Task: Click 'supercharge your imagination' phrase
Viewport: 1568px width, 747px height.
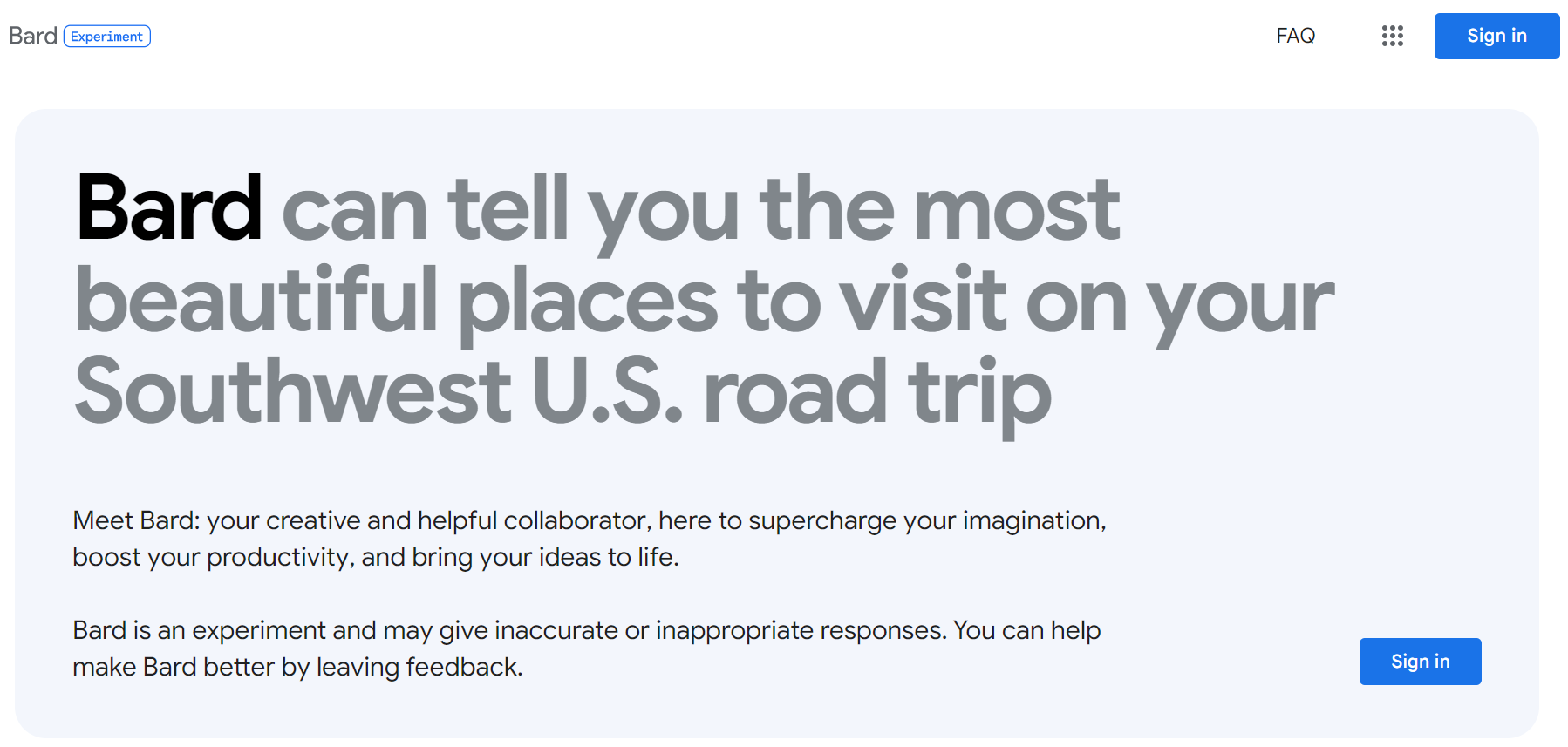Action: tap(926, 520)
